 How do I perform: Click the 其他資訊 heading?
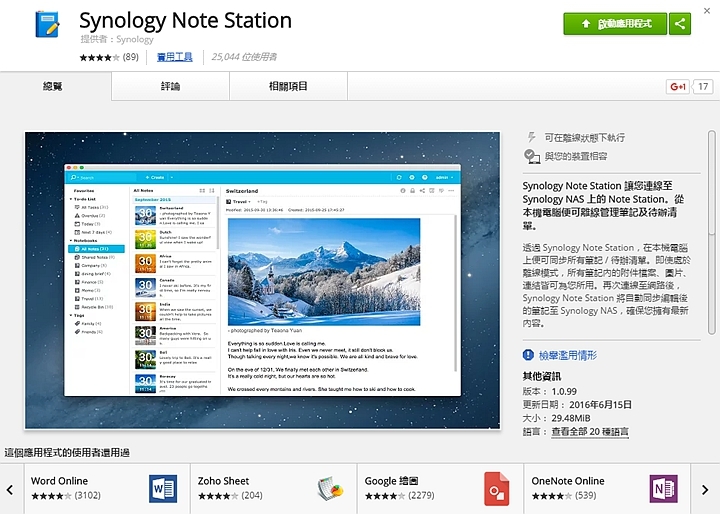pyautogui.click(x=542, y=376)
